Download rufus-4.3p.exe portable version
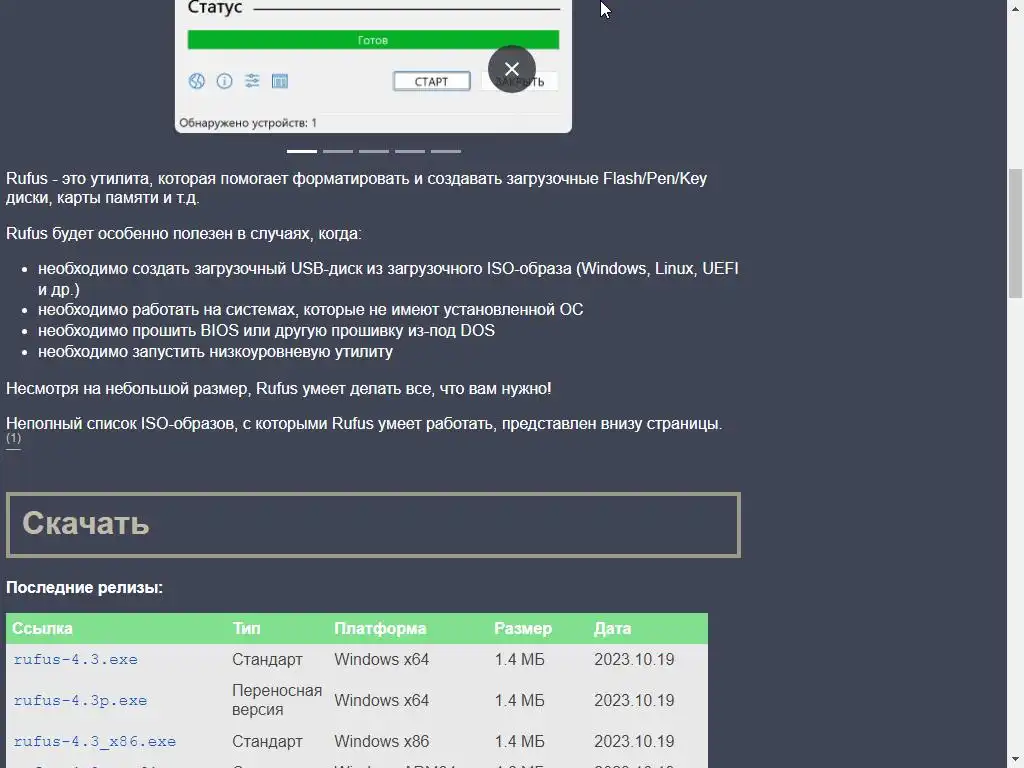The width and height of the screenshot is (1024, 768). 80,700
